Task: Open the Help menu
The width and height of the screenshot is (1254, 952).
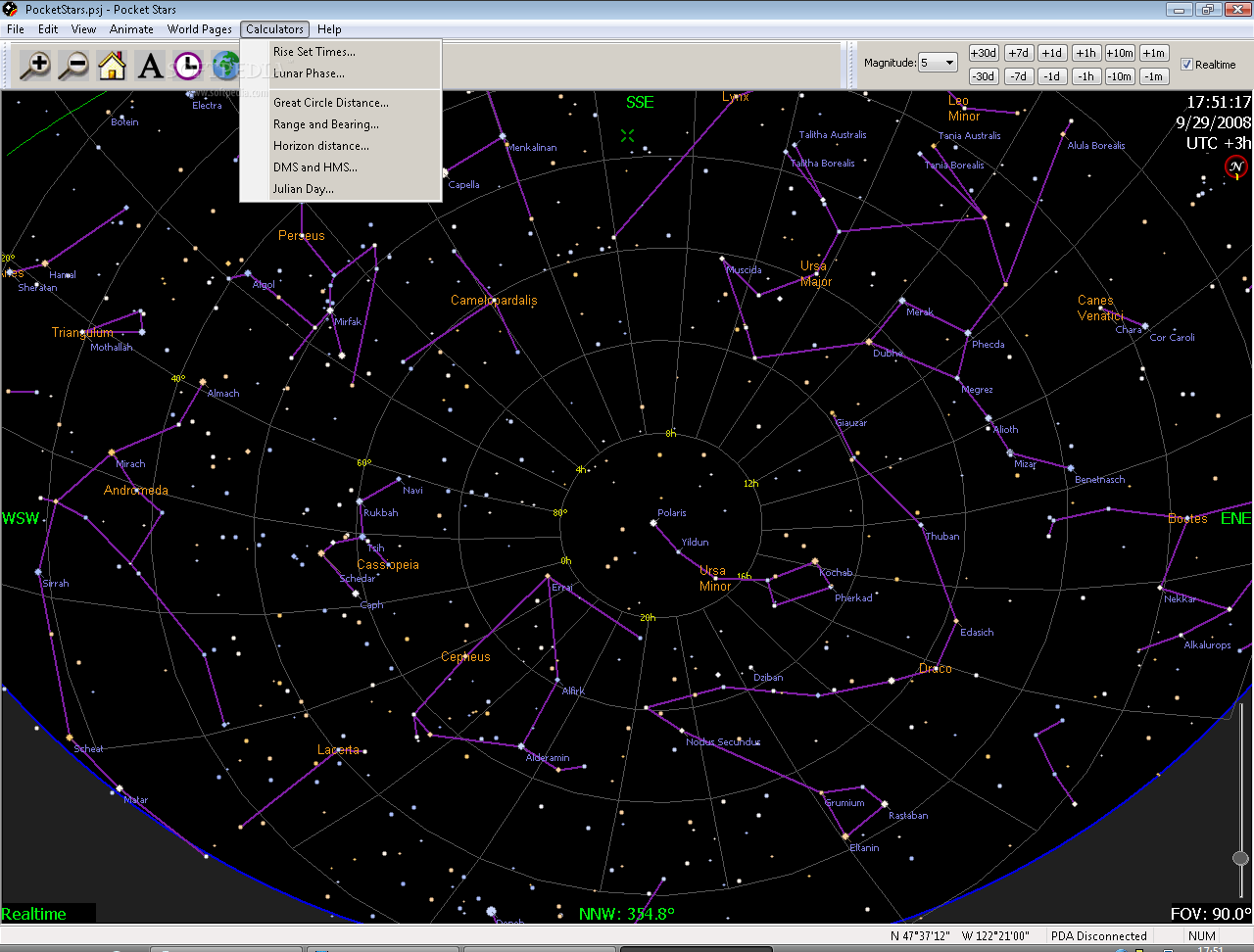Action: pos(329,29)
